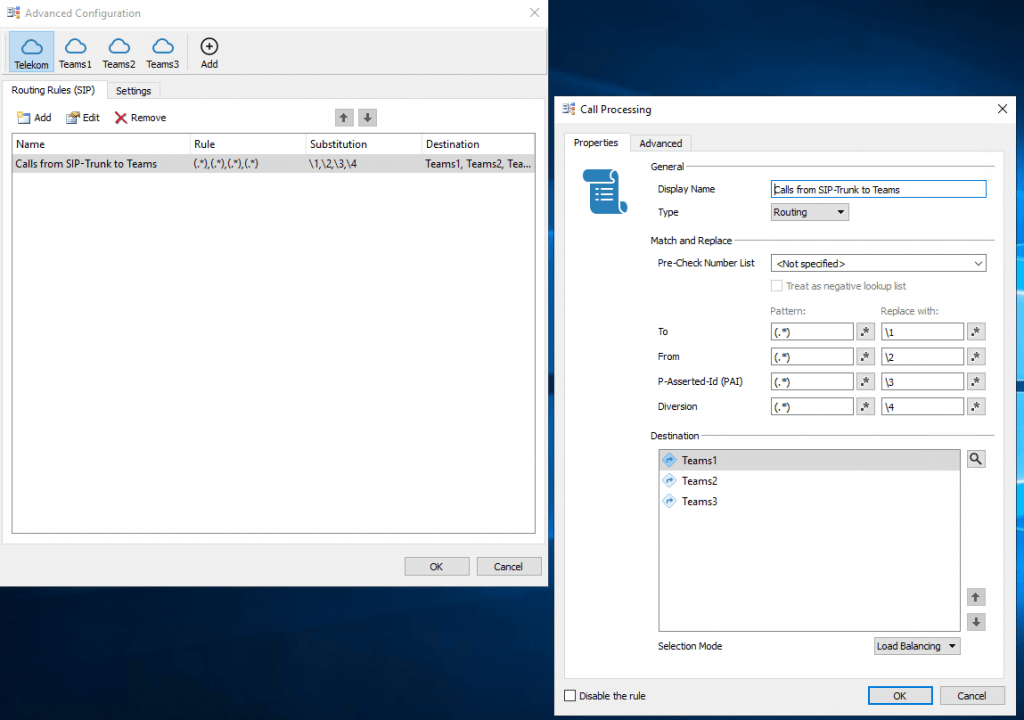Open the Type dropdown
Screen dimensions: 1024x720
tap(809, 212)
